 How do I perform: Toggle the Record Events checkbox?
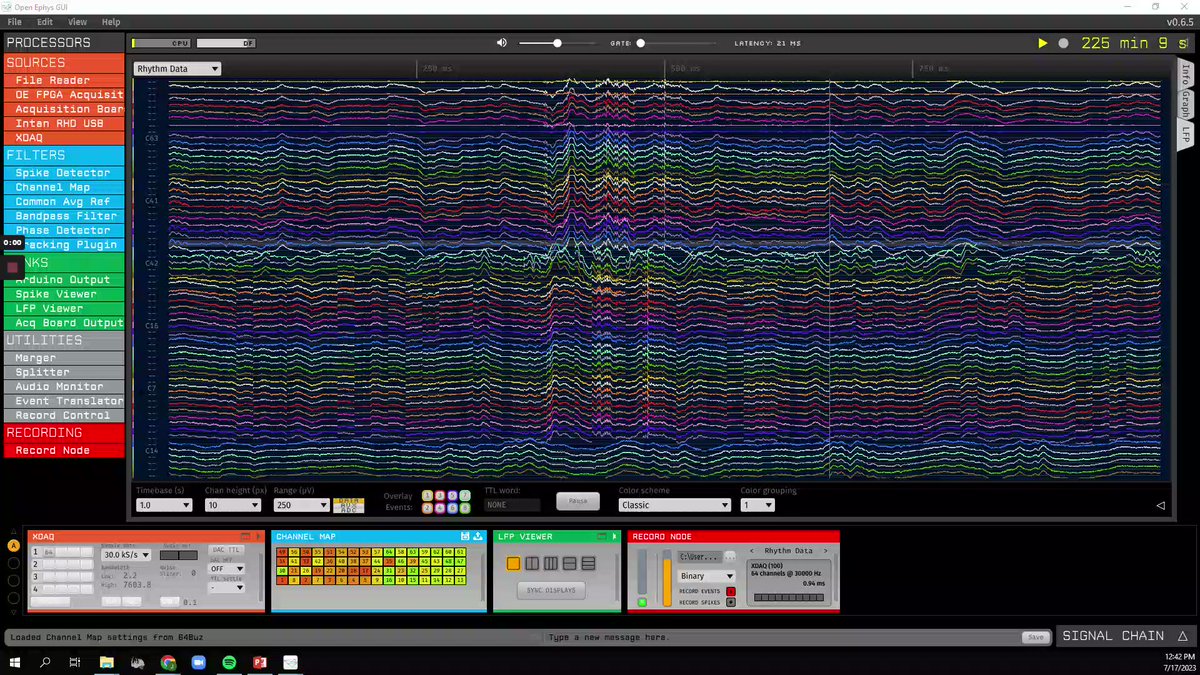pyautogui.click(x=731, y=591)
